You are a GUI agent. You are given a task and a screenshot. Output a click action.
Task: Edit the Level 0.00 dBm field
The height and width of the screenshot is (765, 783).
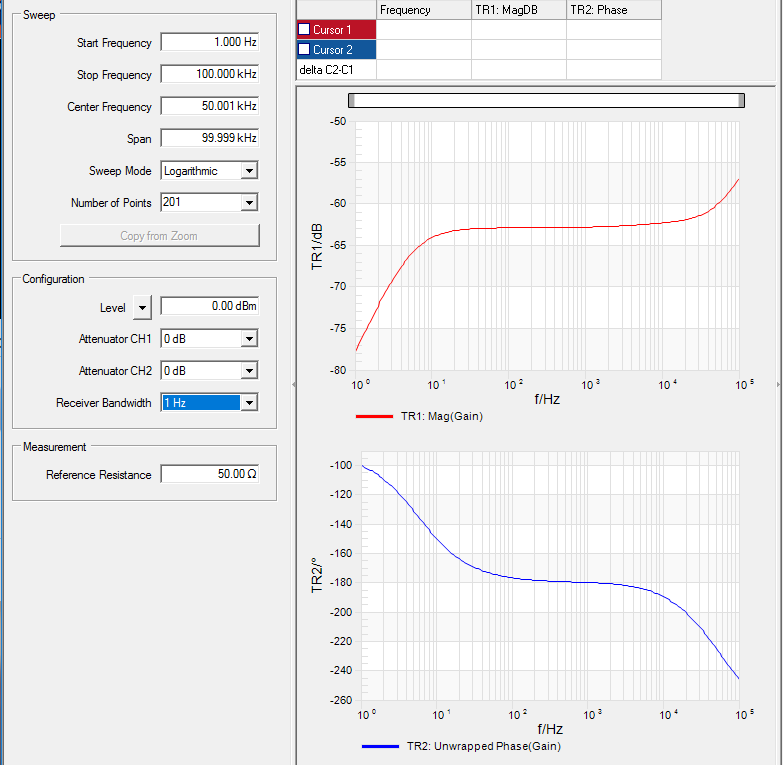(209, 306)
